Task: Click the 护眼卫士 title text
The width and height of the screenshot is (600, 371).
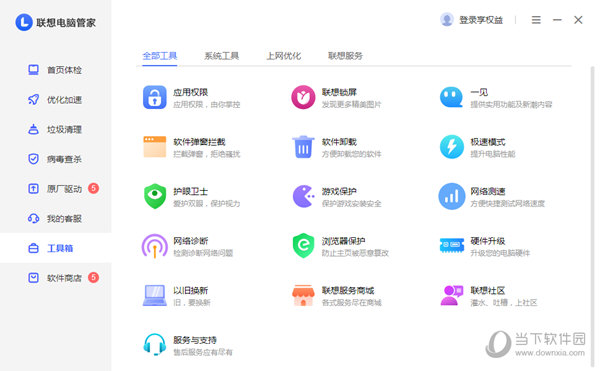Action: pos(191,191)
